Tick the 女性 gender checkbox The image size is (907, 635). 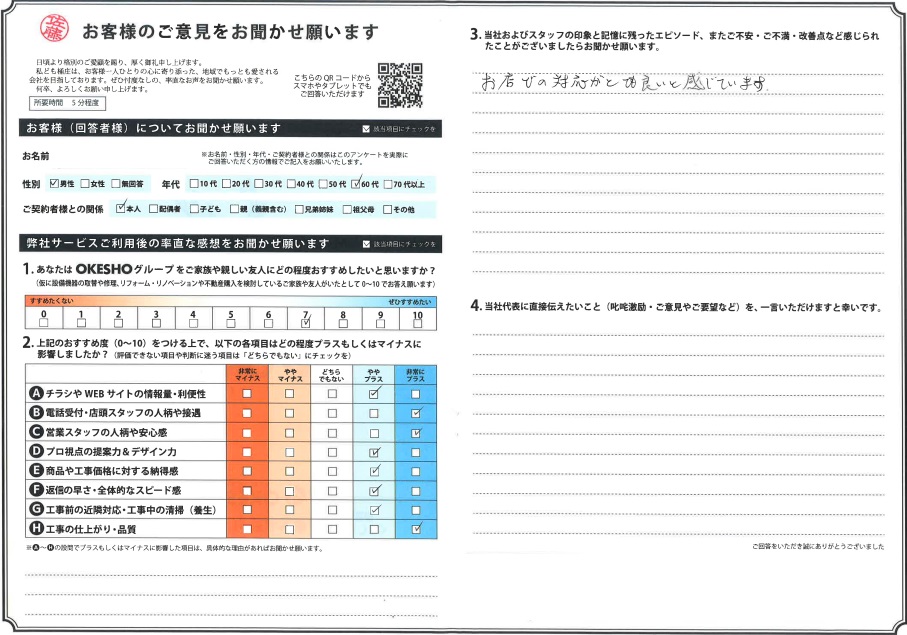[86, 184]
